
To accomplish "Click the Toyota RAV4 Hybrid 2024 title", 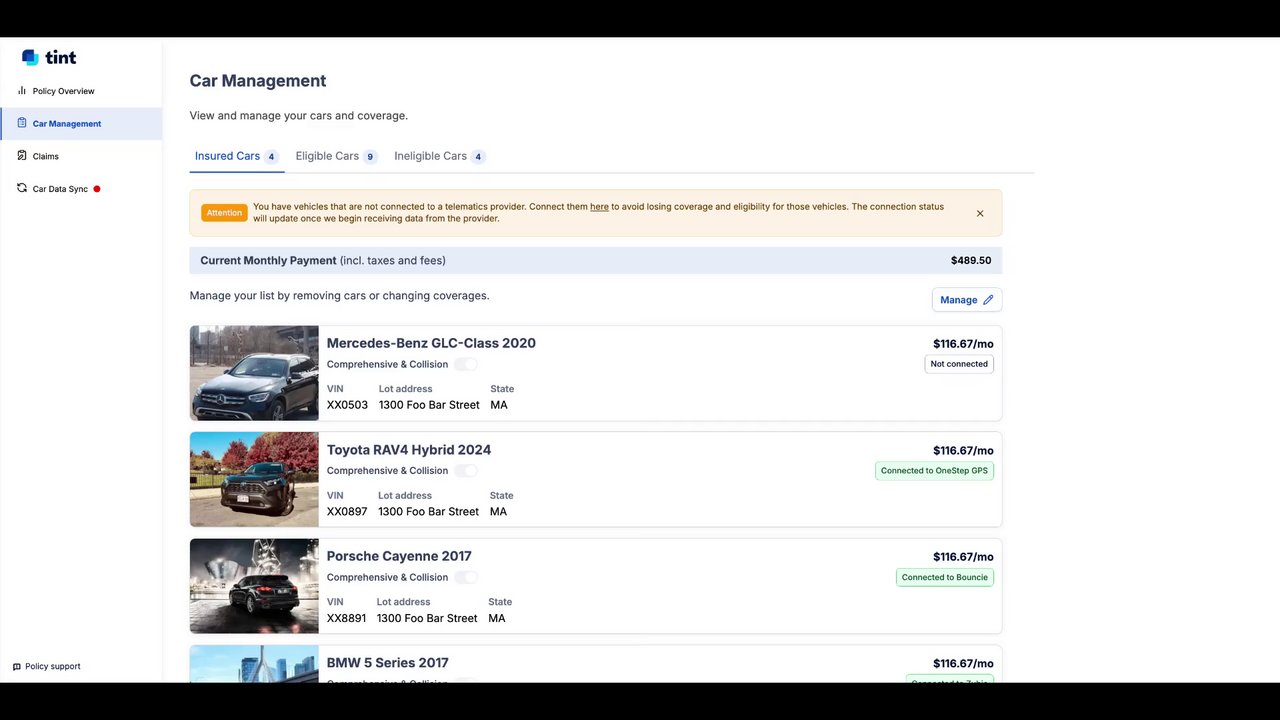I will (409, 450).
